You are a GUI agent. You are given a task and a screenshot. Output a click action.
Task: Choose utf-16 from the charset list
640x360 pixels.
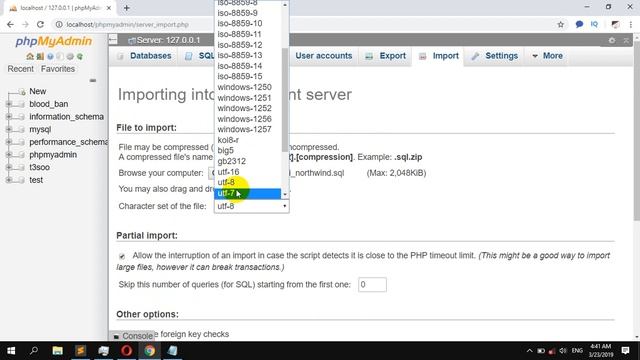[x=247, y=172]
